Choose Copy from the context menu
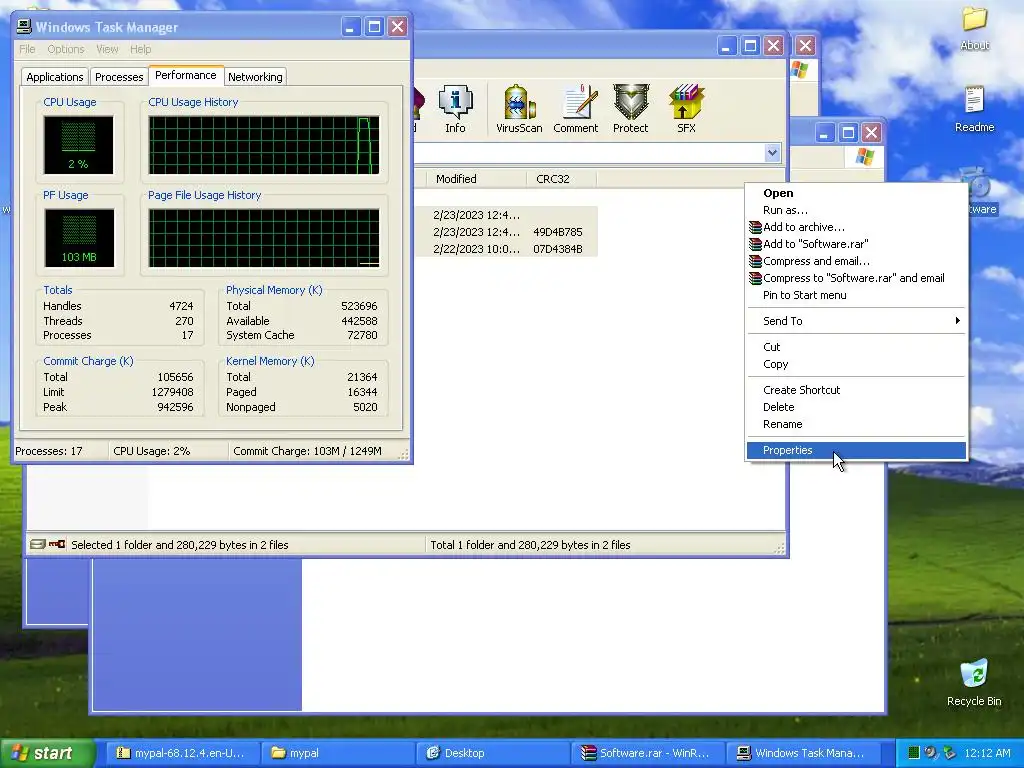 856,364
